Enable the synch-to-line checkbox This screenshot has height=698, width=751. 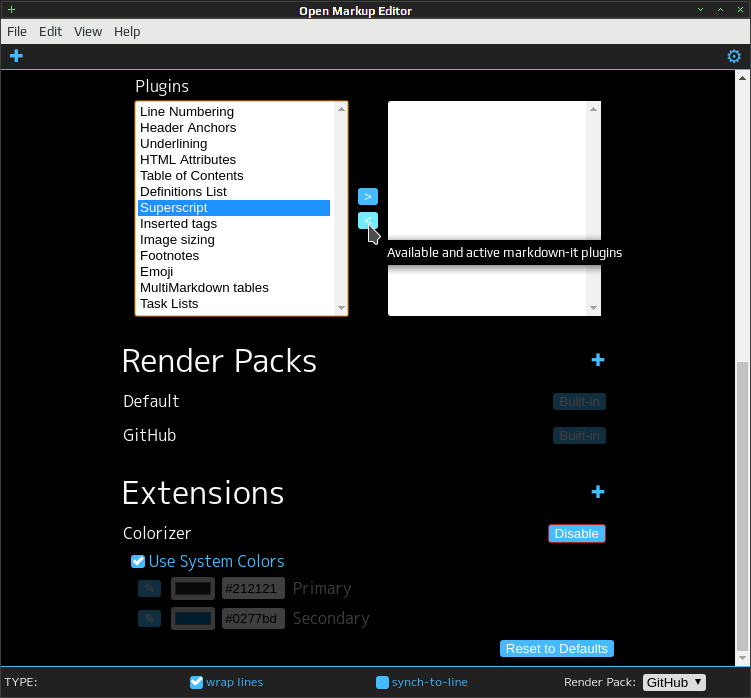[382, 682]
